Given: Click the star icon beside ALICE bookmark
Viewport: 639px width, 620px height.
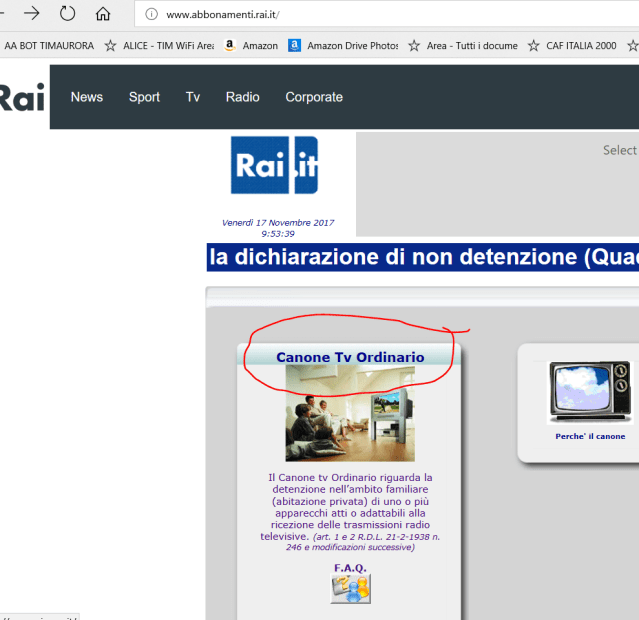Looking at the screenshot, I should click(x=110, y=46).
